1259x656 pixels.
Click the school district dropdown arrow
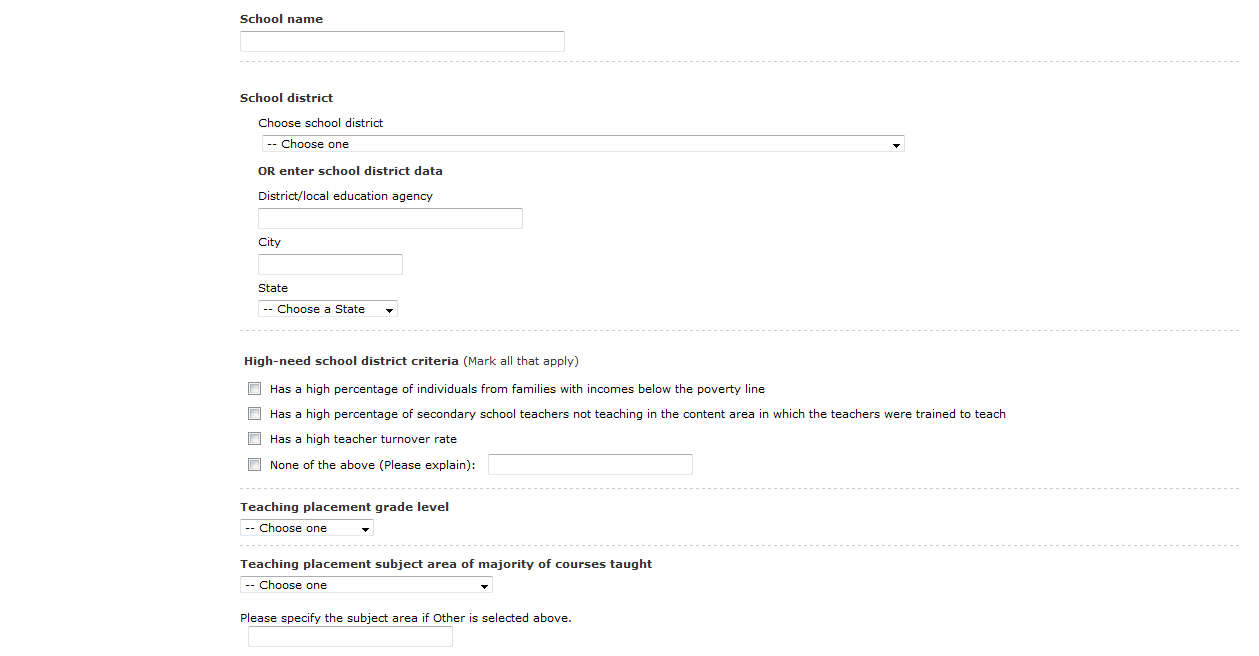898,145
